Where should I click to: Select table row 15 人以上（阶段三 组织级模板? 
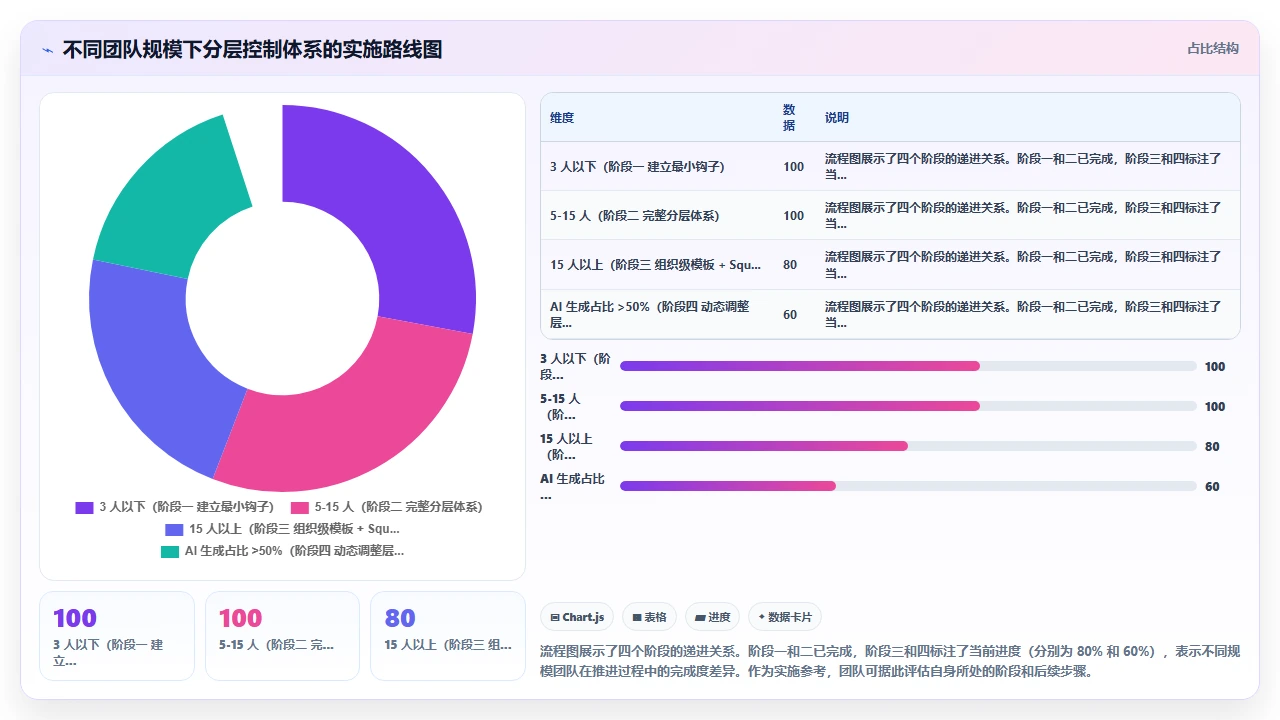pos(890,265)
